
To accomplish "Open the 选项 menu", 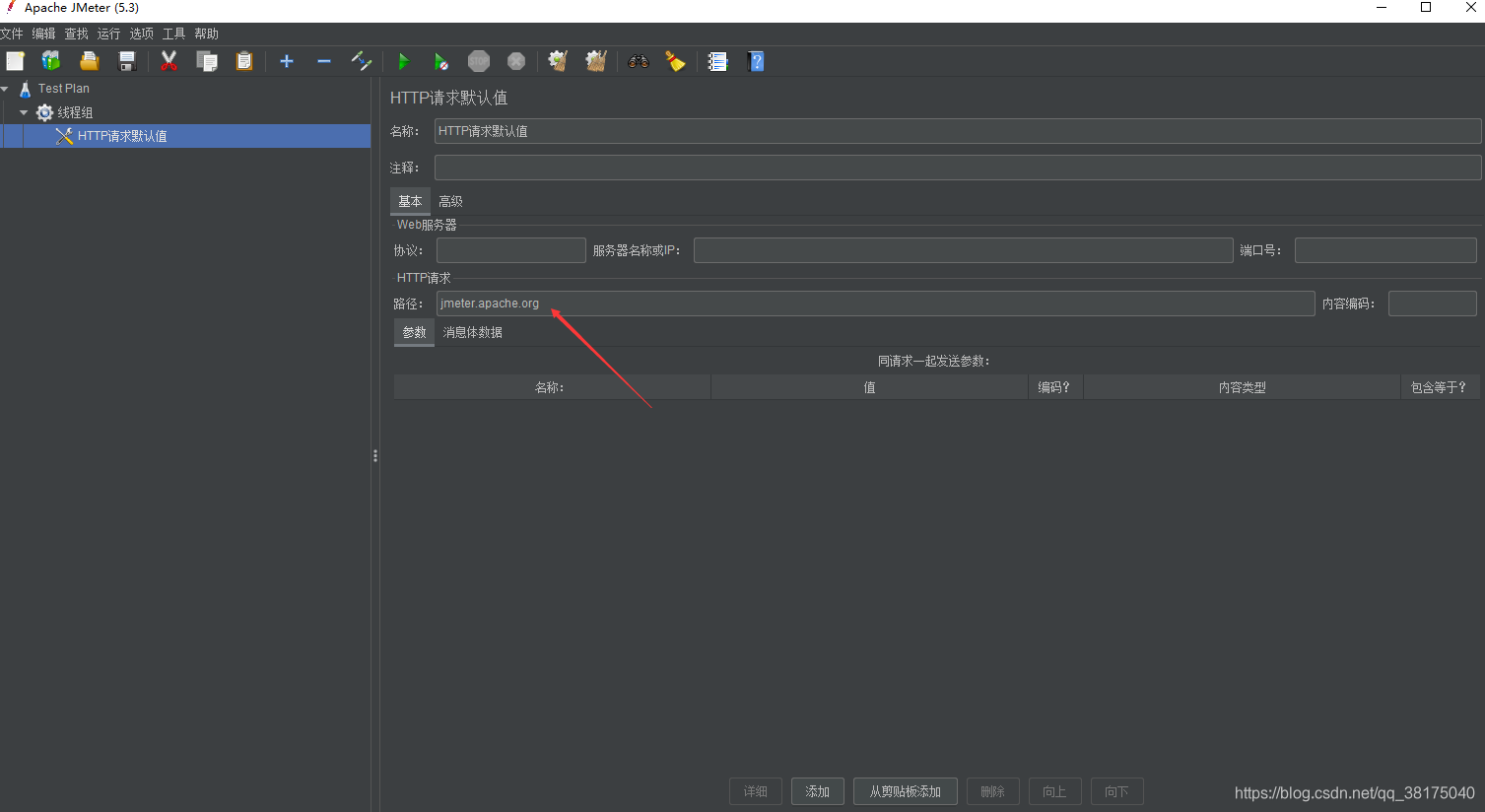I will point(141,34).
